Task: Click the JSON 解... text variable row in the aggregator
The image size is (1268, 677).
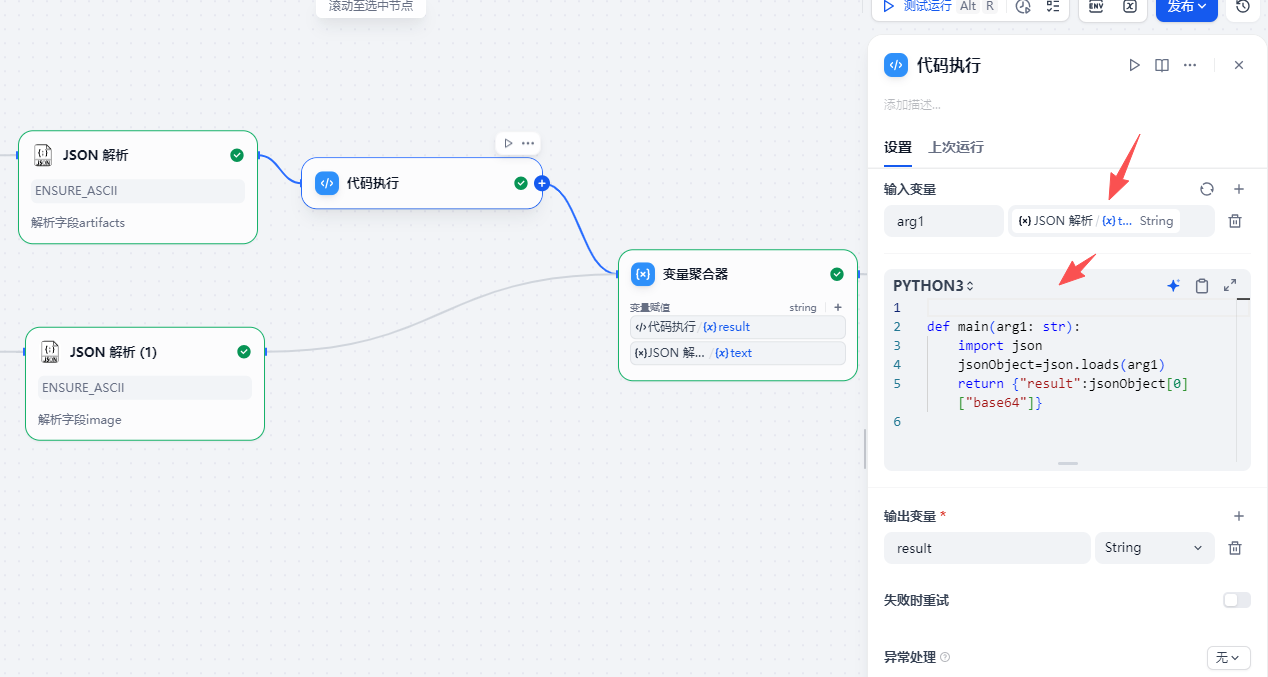Action: coord(738,353)
